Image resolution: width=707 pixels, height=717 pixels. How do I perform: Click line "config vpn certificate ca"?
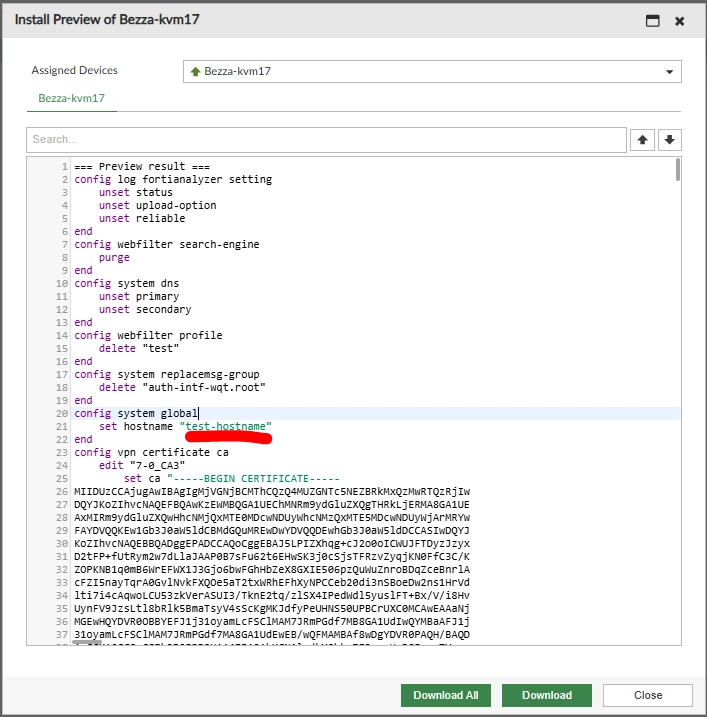click(151, 452)
